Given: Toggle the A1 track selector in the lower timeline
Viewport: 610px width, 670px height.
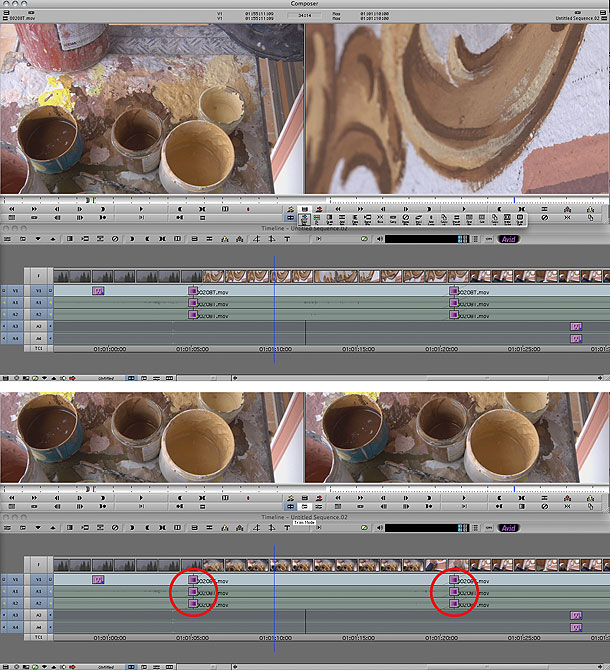Looking at the screenshot, I should click(x=38, y=592).
